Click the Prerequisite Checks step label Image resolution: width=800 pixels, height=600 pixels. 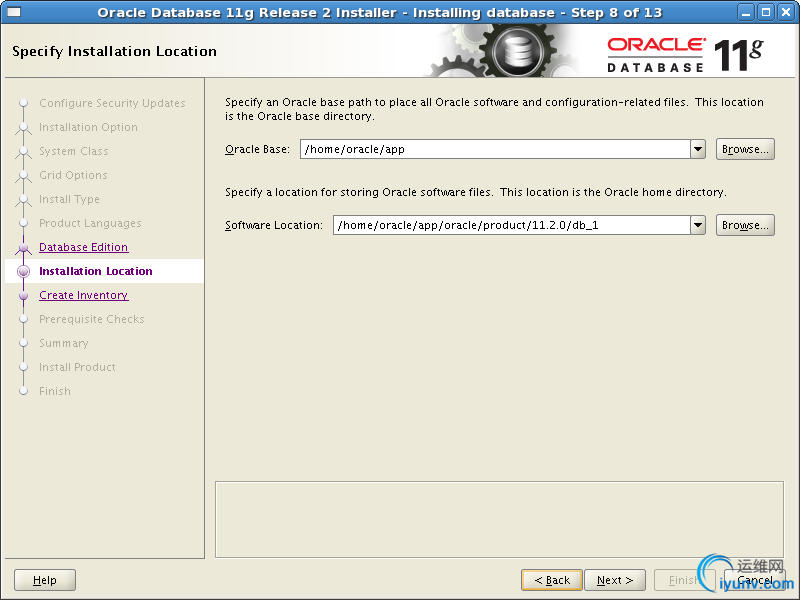(x=92, y=319)
